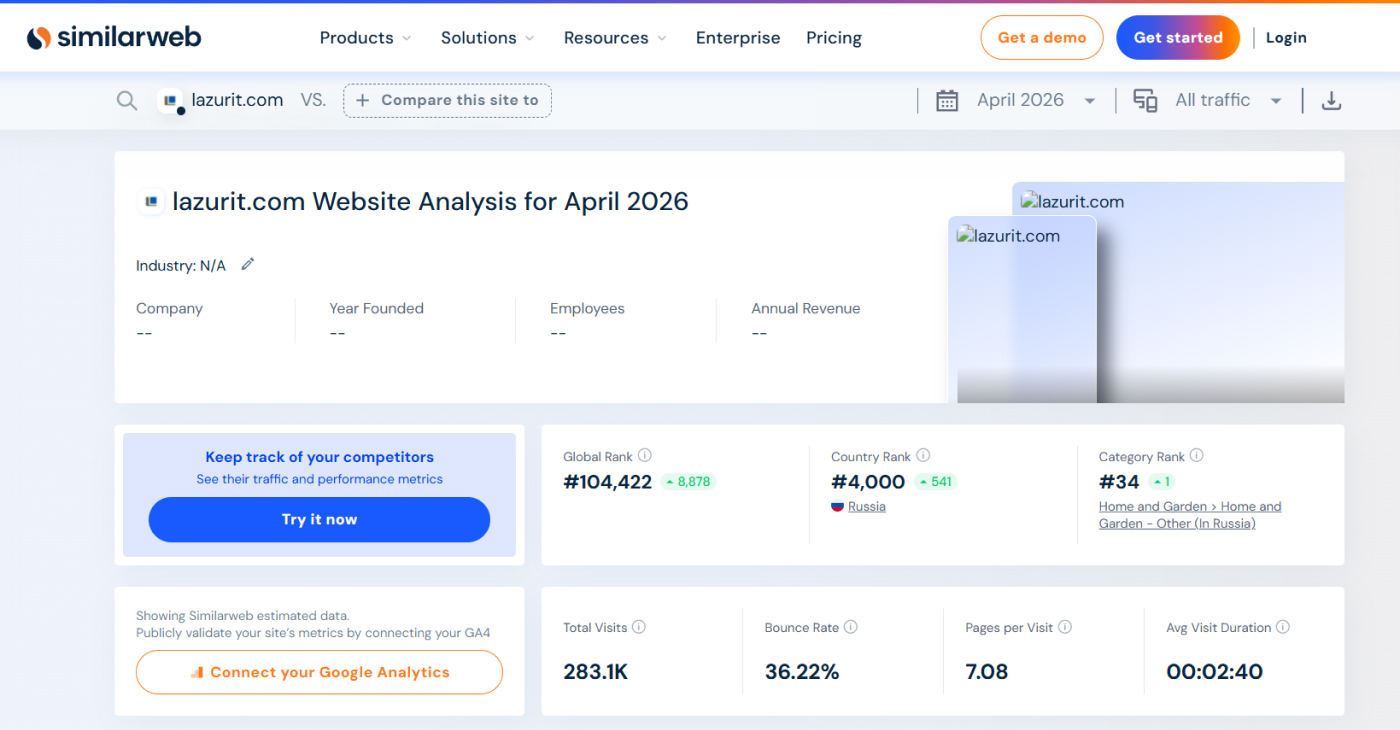This screenshot has width=1400, height=730.
Task: Open the All traffic dropdown
Action: [x=1229, y=100]
